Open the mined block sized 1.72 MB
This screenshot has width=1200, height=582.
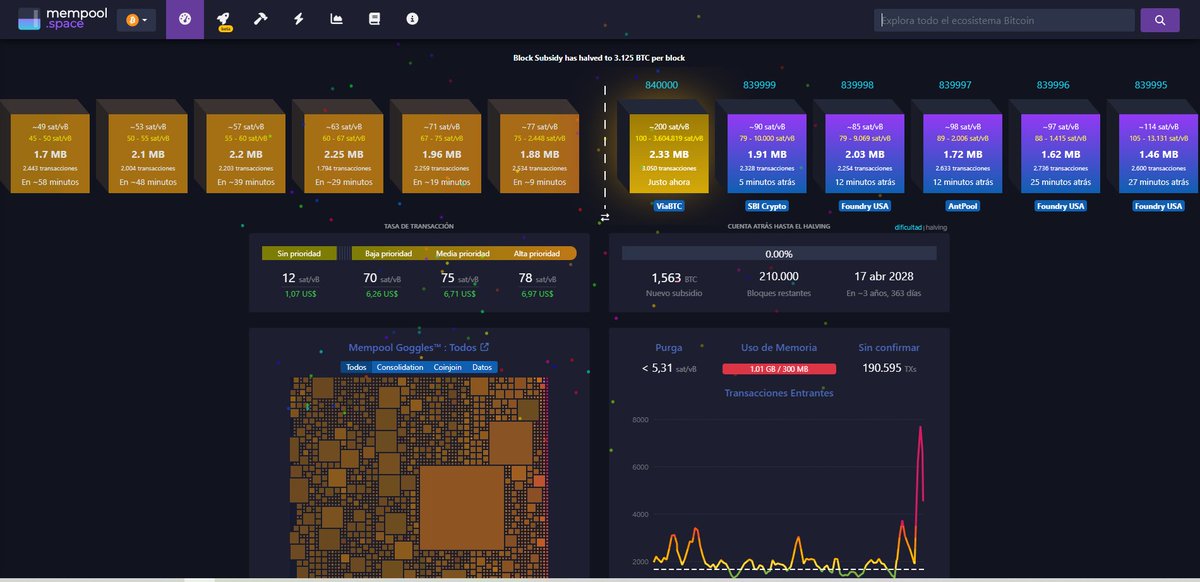click(963, 153)
